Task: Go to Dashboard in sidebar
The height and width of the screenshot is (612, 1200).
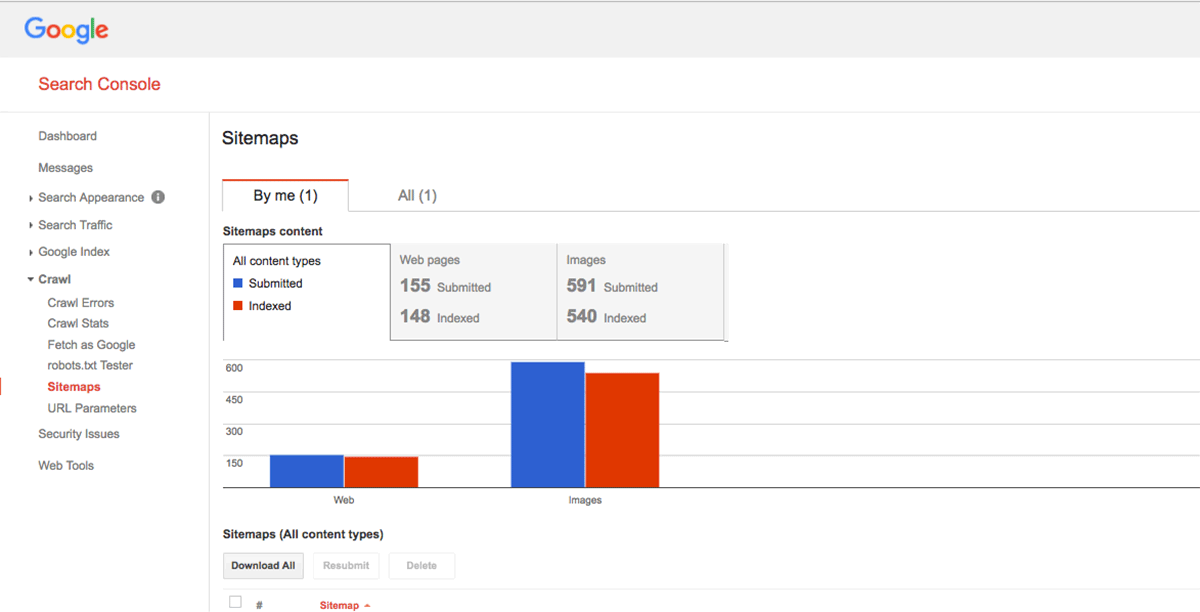Action: 67,136
